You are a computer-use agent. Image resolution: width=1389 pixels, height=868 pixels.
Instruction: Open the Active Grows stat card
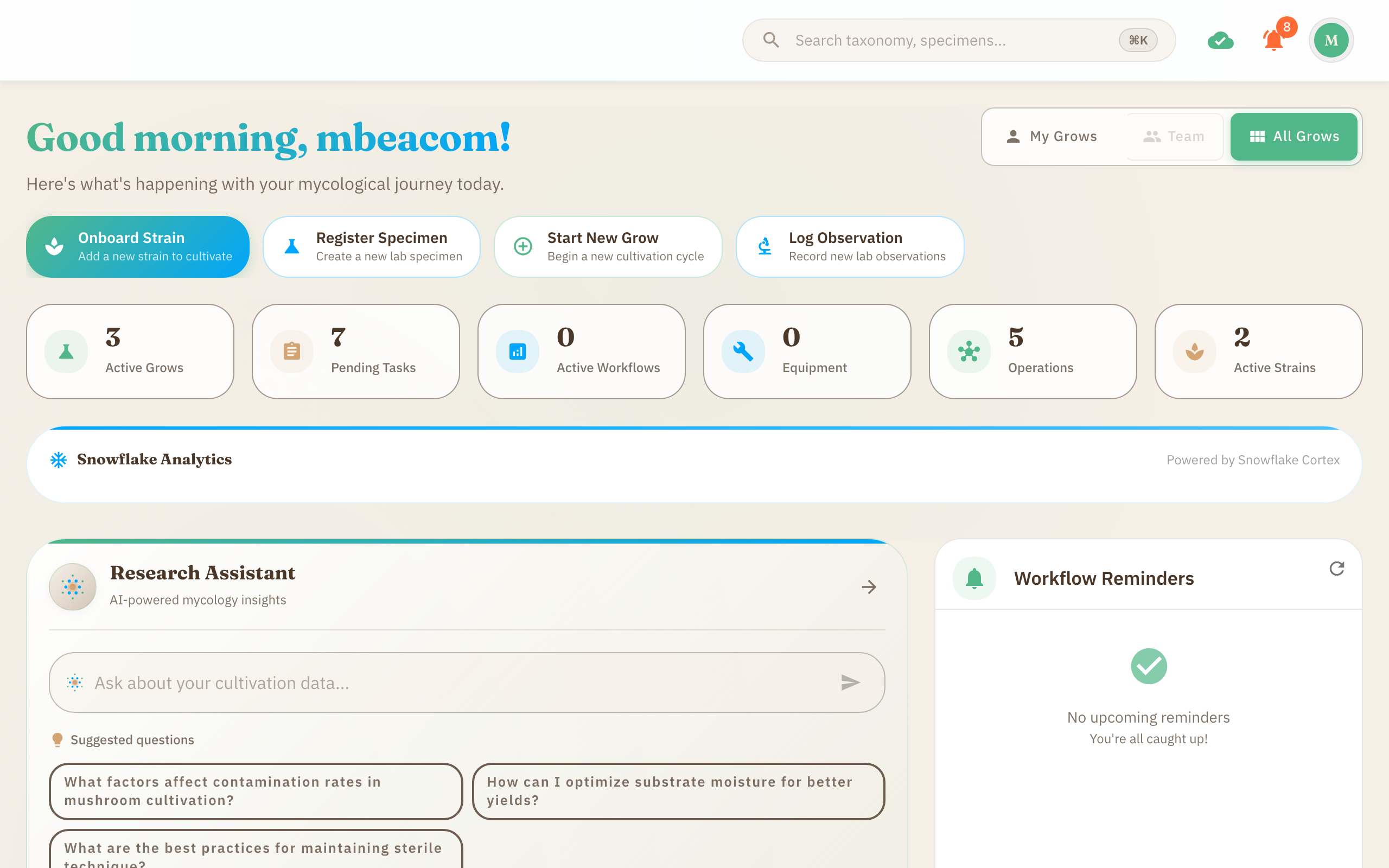pyautogui.click(x=130, y=352)
